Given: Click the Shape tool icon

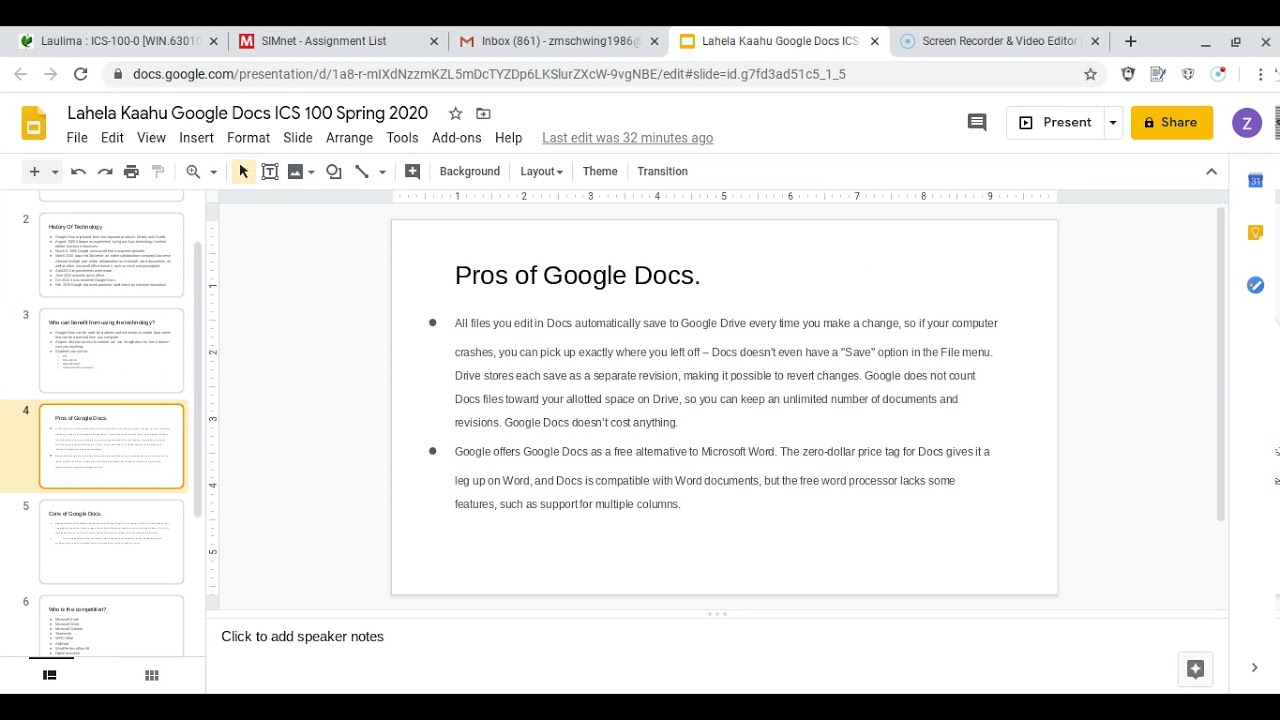Looking at the screenshot, I should [334, 172].
